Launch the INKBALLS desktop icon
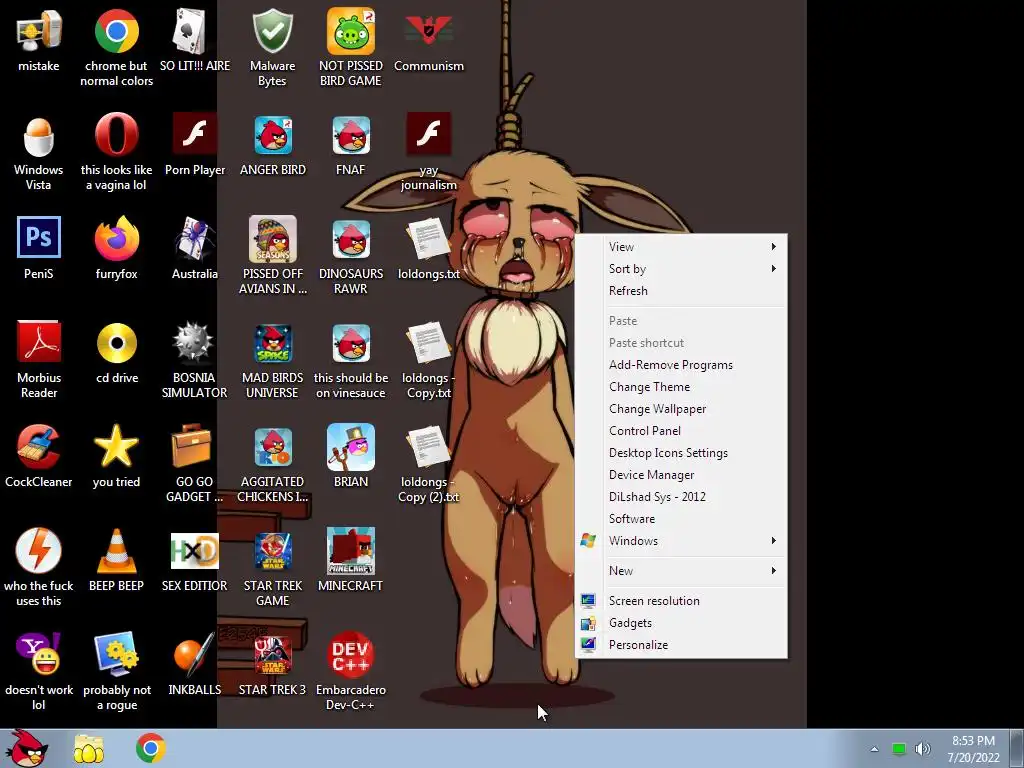This screenshot has width=1024, height=768. pos(195,654)
